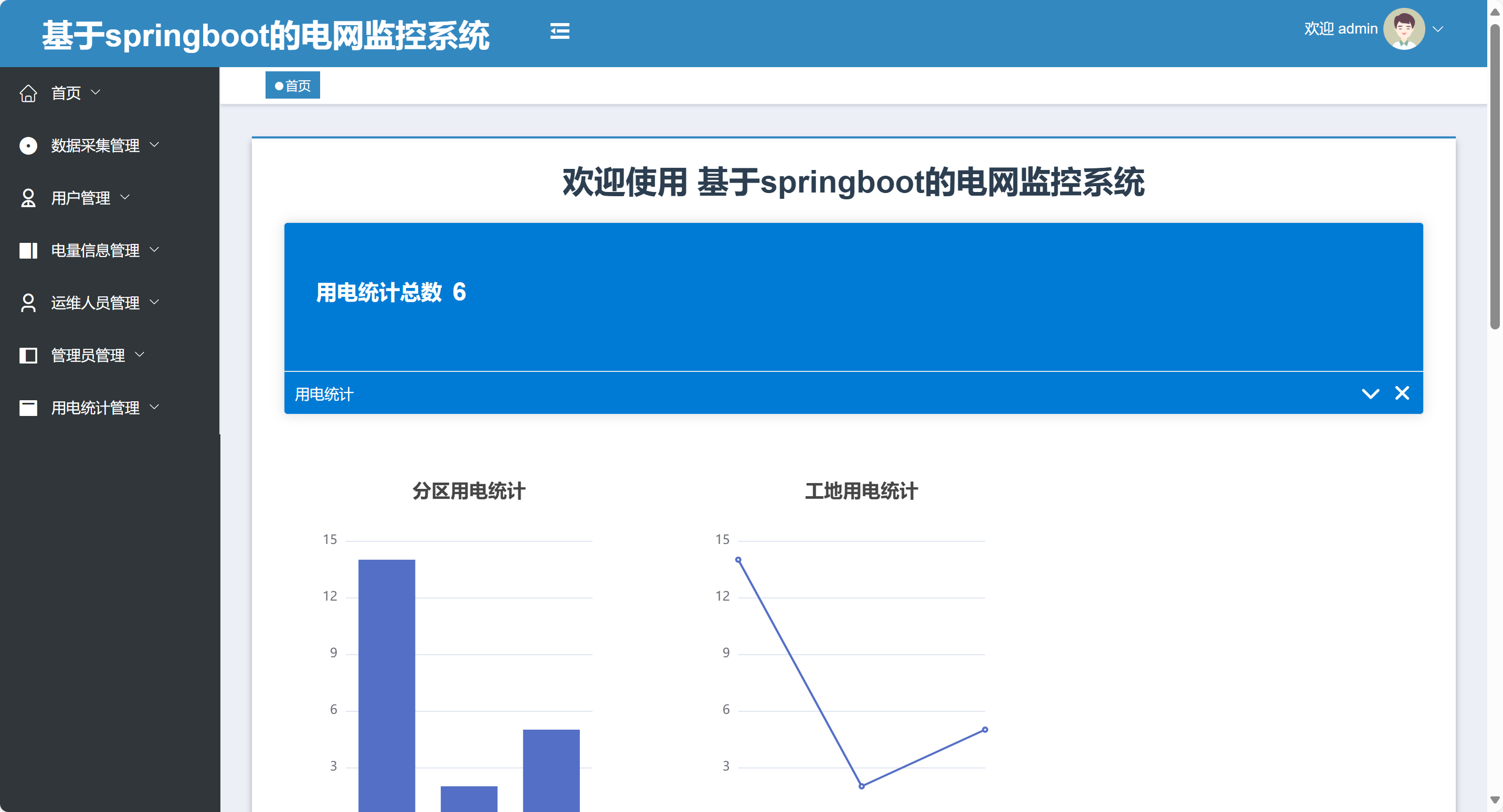
Task: Close the 用电统计 card
Action: click(1402, 393)
